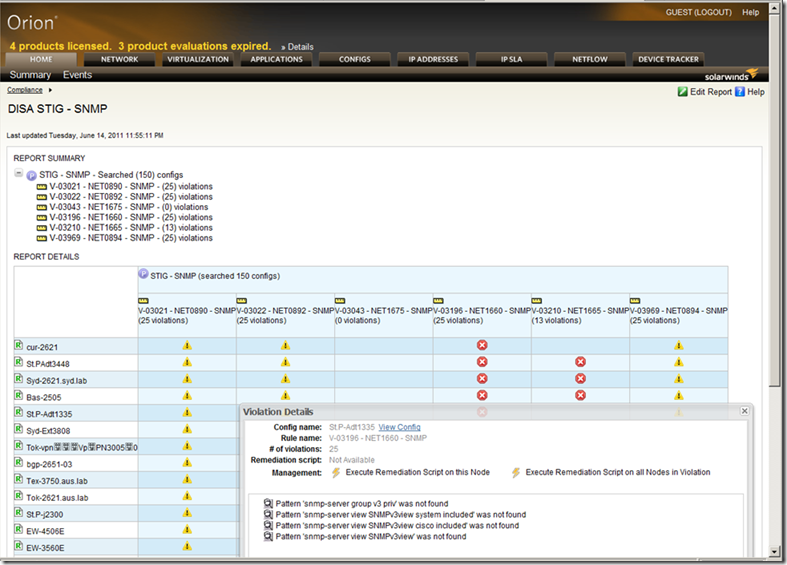Click the scrollbar down arrow
The height and width of the screenshot is (565, 787).
[774, 551]
